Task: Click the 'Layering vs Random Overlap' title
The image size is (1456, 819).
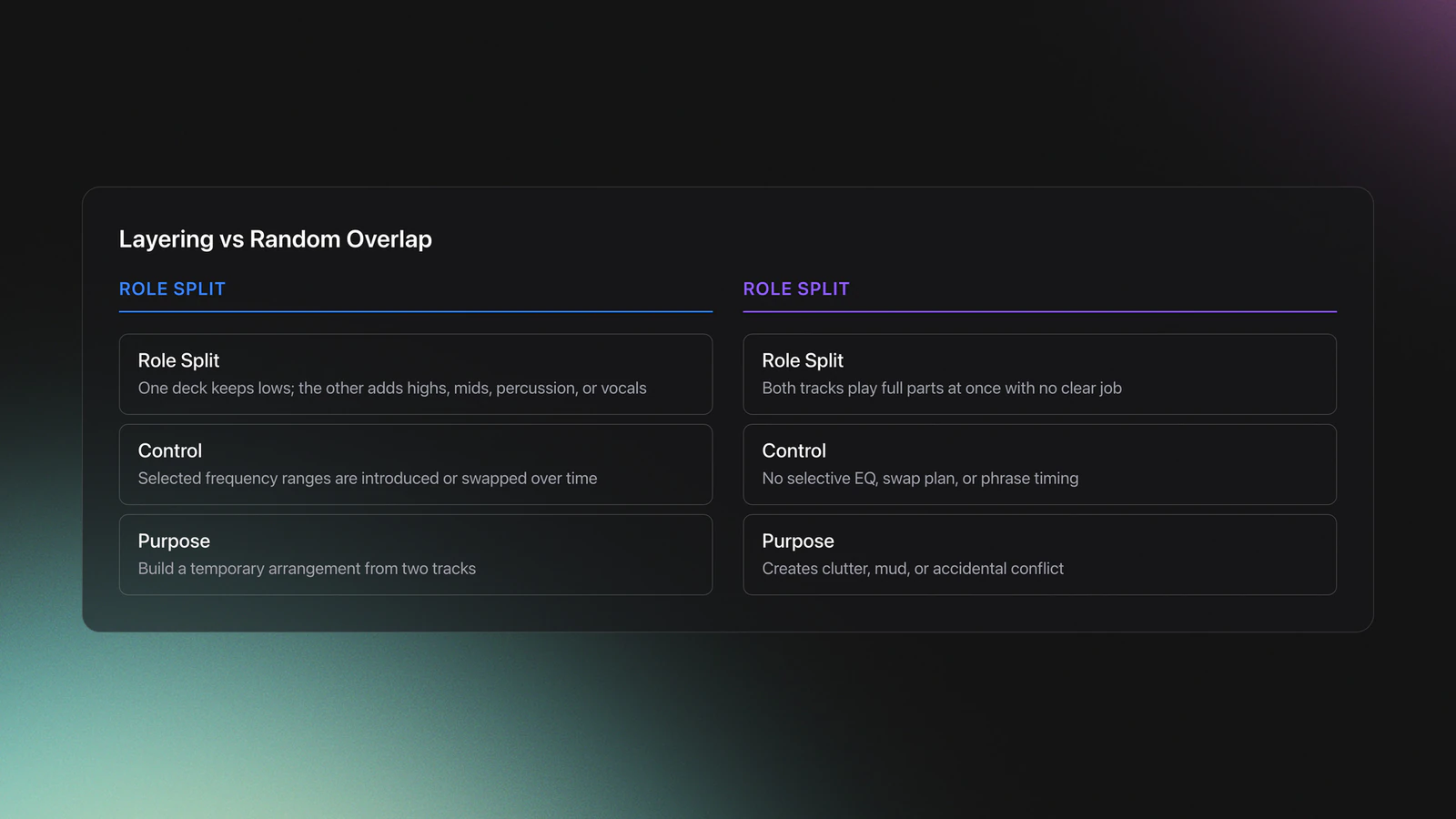Action: [x=275, y=239]
